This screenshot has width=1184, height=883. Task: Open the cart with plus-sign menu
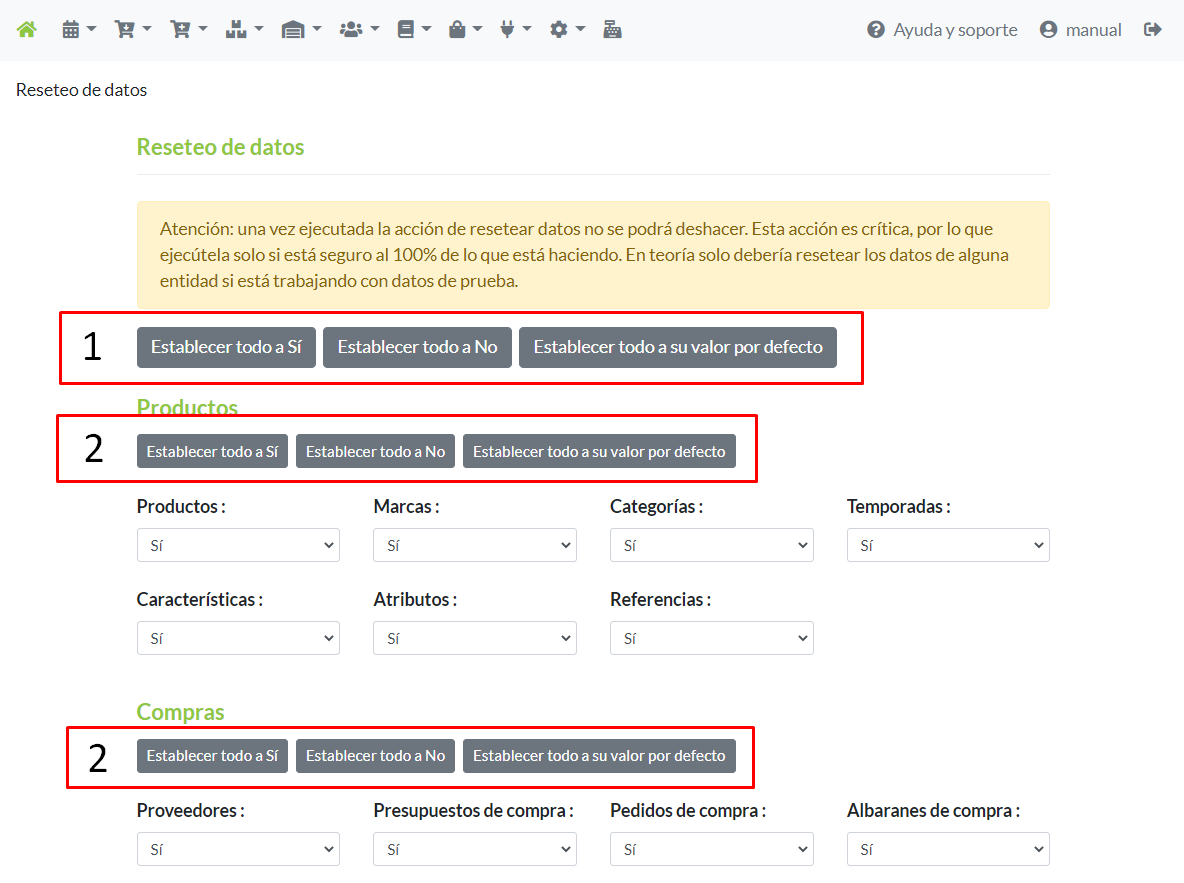(188, 30)
